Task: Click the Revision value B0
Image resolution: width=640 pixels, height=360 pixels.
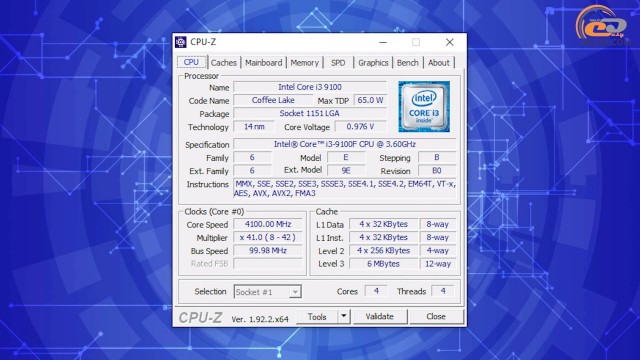Action: point(437,170)
